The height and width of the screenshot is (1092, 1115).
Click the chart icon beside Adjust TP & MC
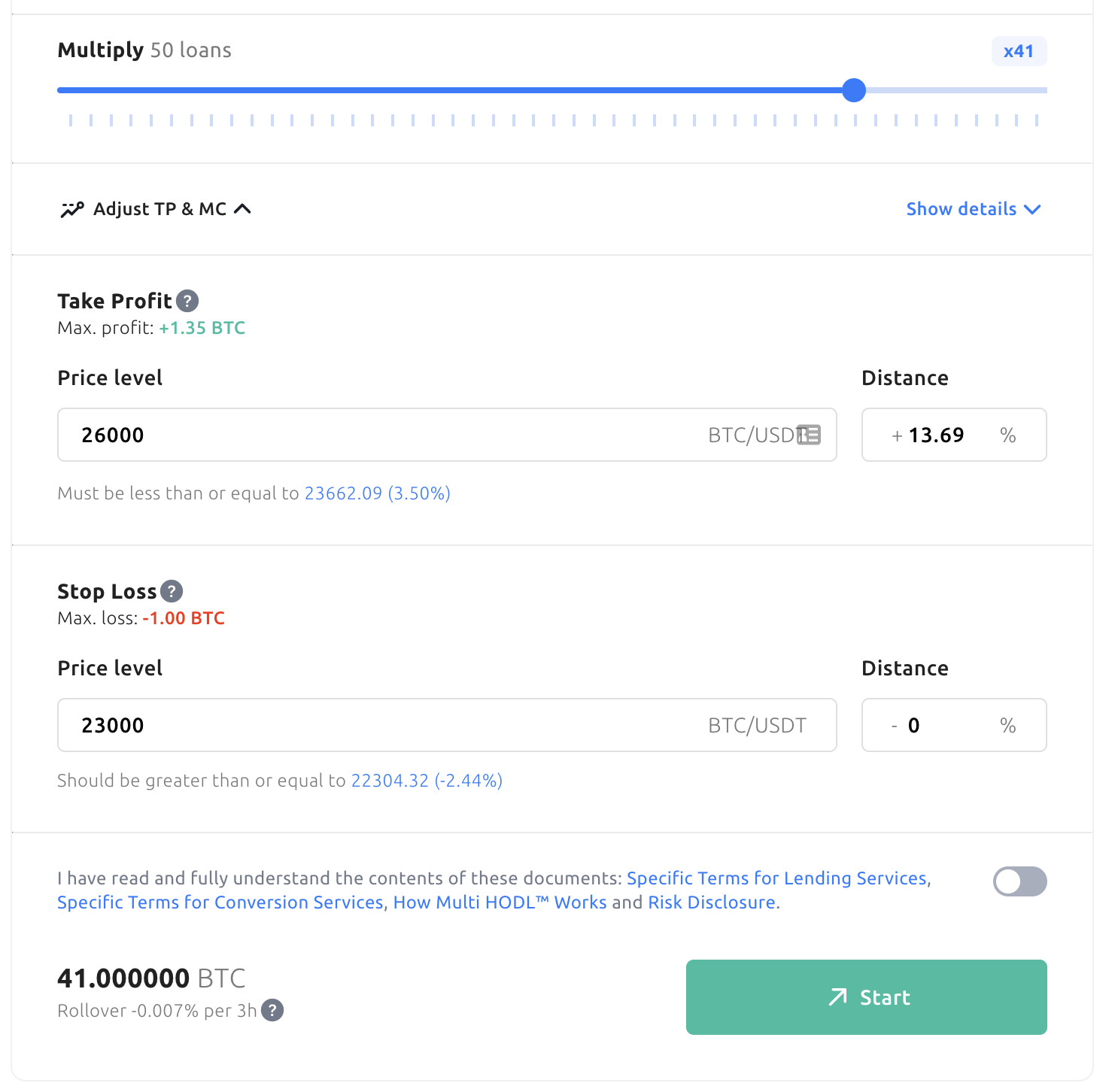pos(72,209)
